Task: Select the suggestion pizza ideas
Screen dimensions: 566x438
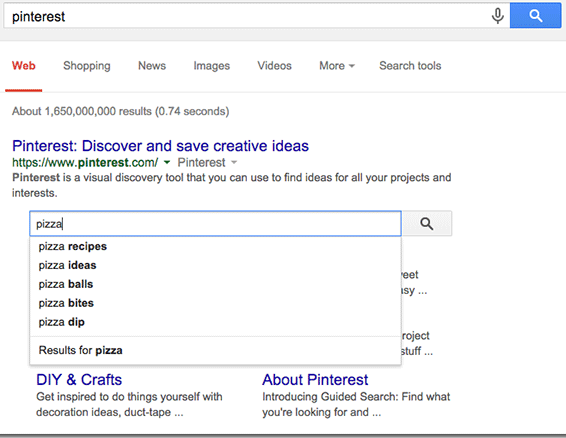Action: 215,265
